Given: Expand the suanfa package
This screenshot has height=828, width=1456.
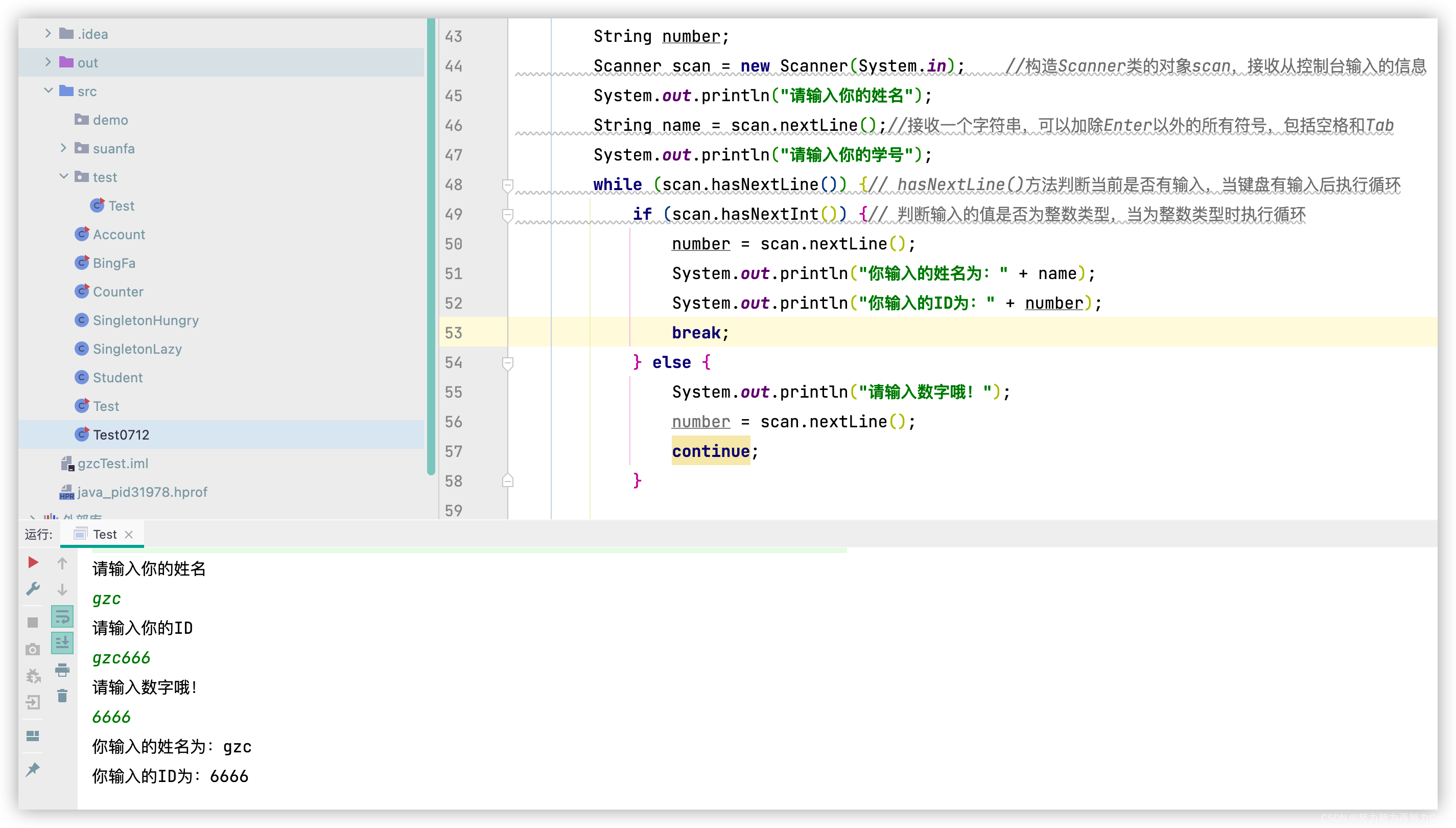Looking at the screenshot, I should (x=63, y=148).
